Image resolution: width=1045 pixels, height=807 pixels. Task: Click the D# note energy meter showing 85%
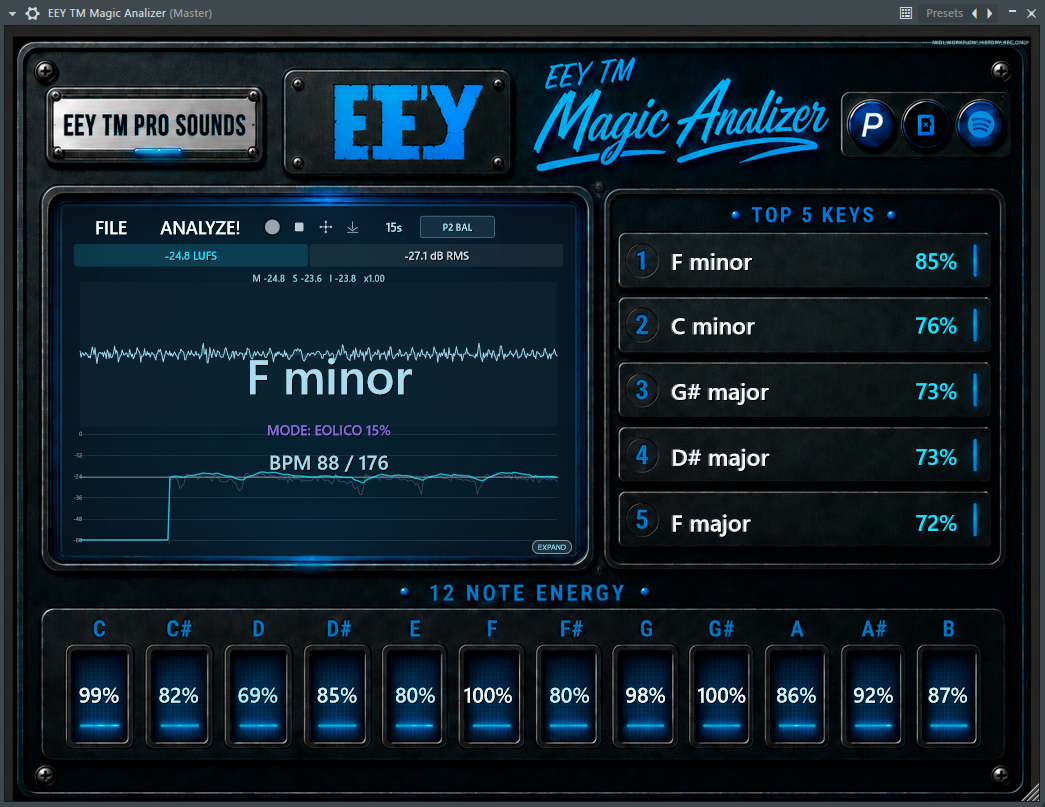337,694
